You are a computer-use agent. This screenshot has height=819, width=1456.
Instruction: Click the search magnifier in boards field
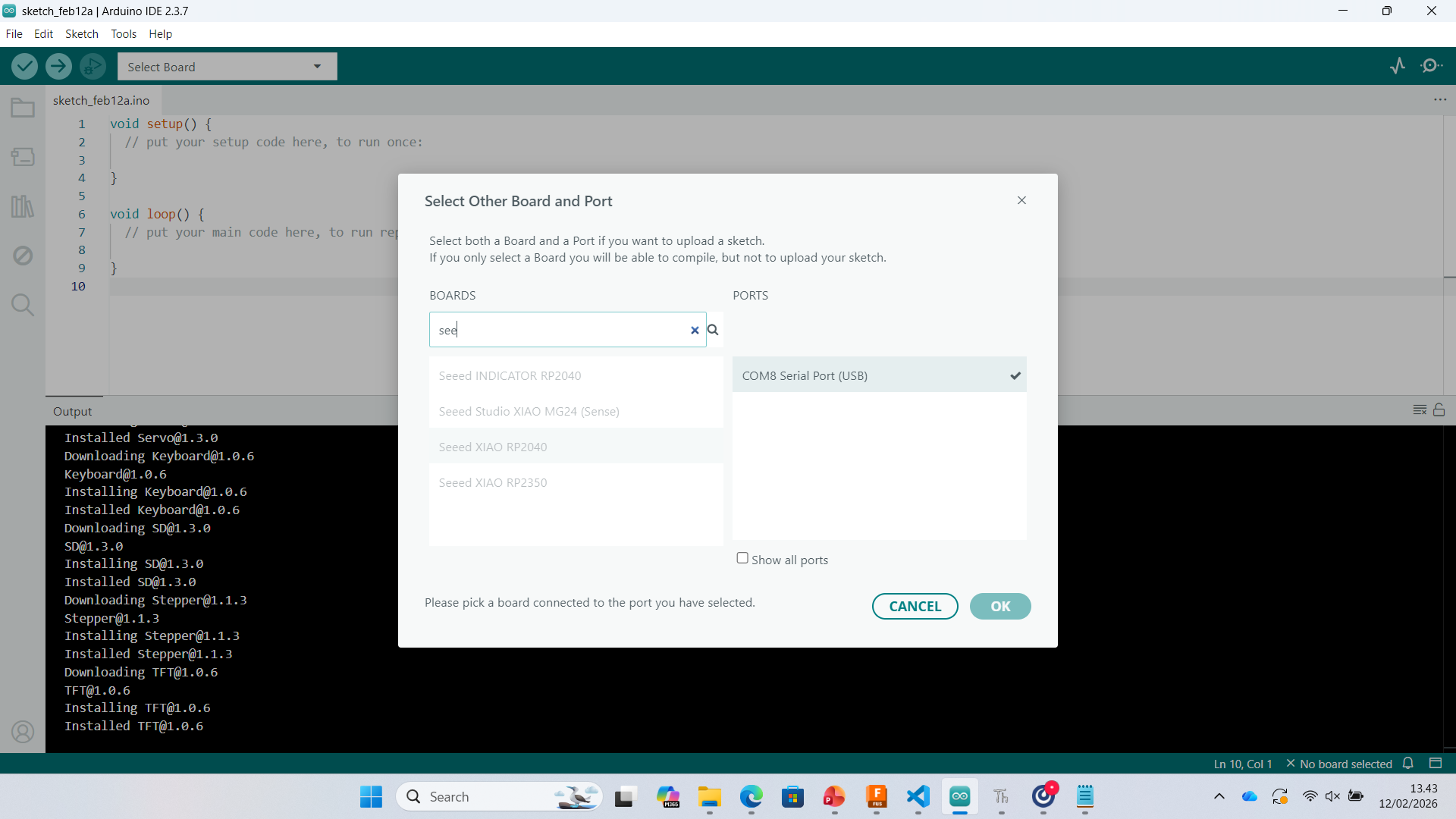(x=713, y=330)
